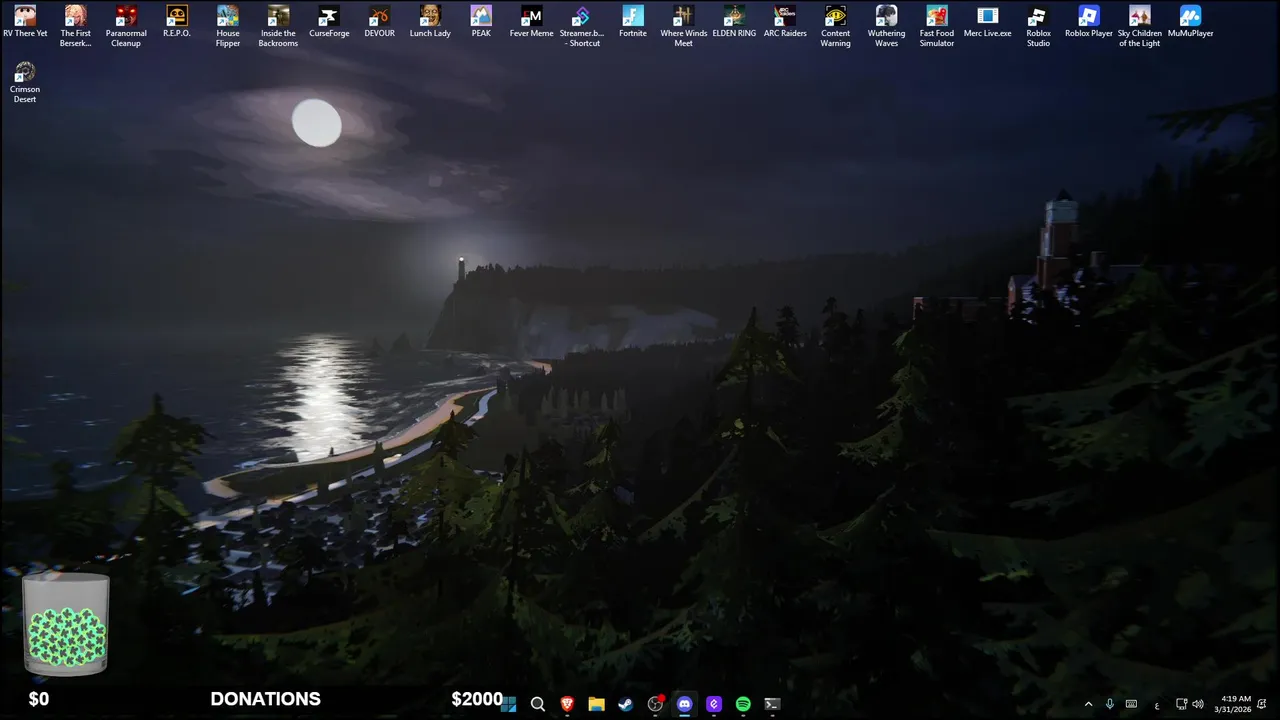
Task: Open the purple Streamer.bot taskbar icon
Action: (714, 704)
